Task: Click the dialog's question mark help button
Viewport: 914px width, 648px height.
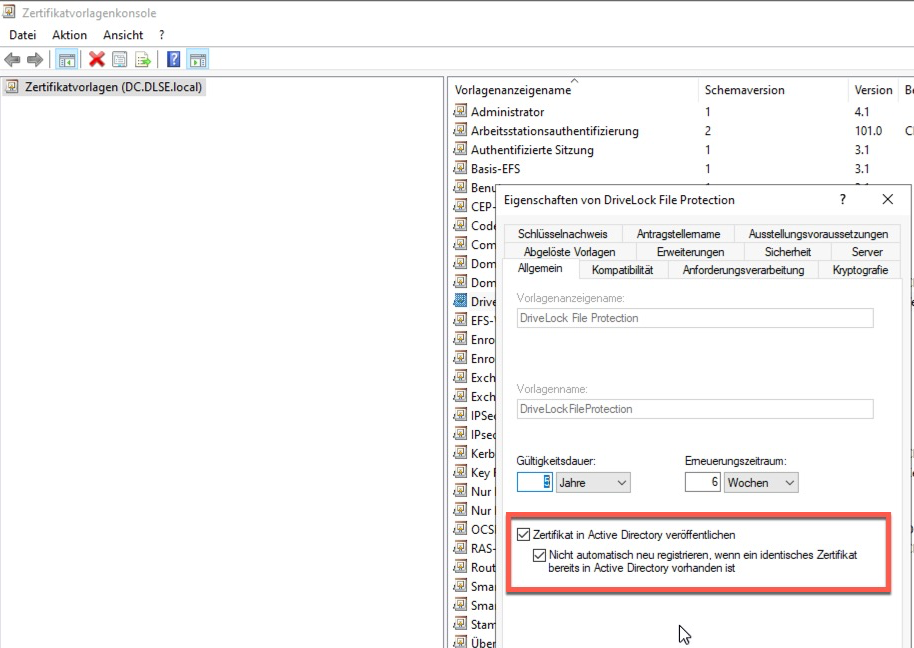Action: tap(842, 200)
